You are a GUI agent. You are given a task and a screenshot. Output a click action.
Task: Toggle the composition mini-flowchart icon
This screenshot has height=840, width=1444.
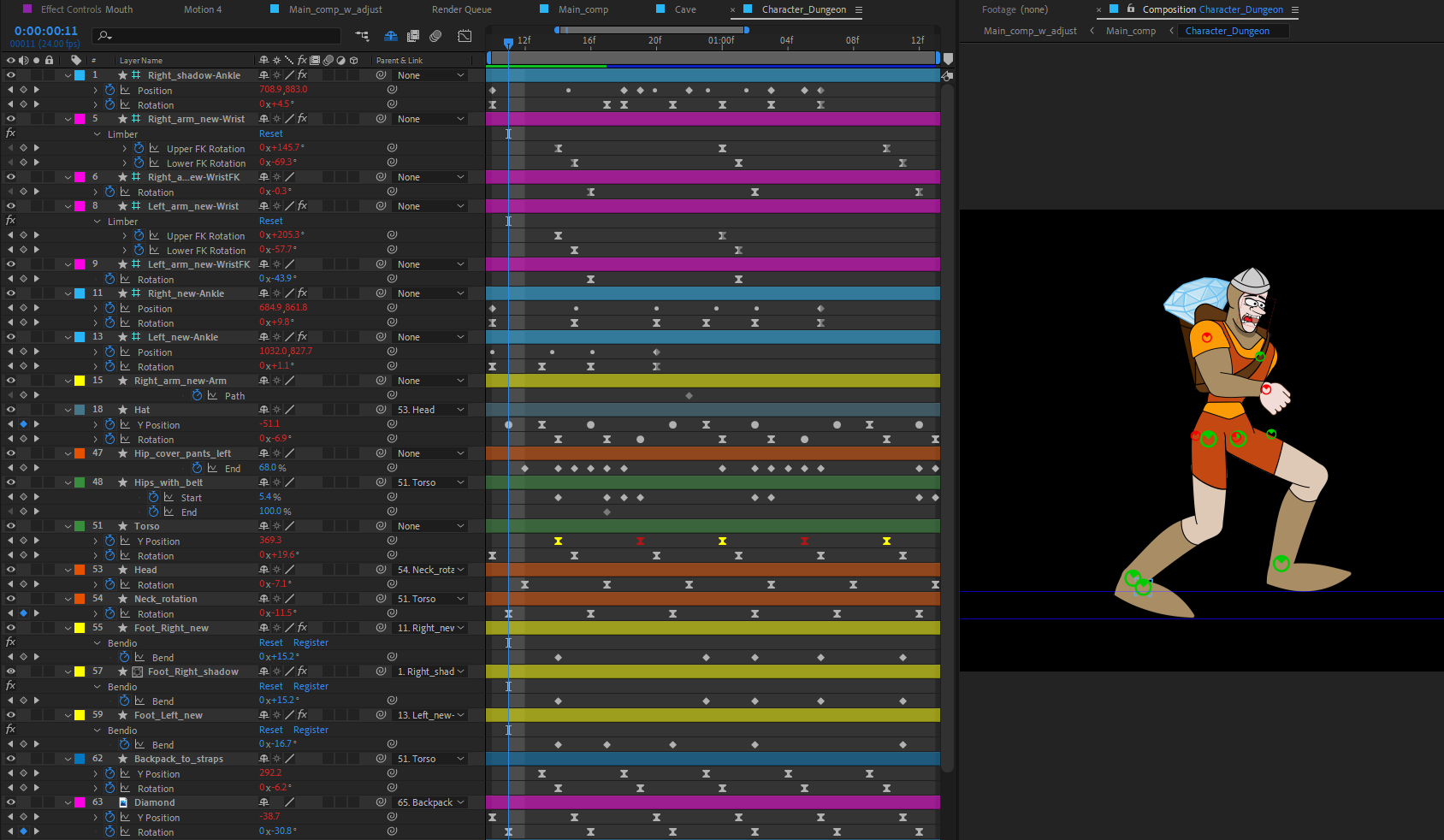click(363, 36)
